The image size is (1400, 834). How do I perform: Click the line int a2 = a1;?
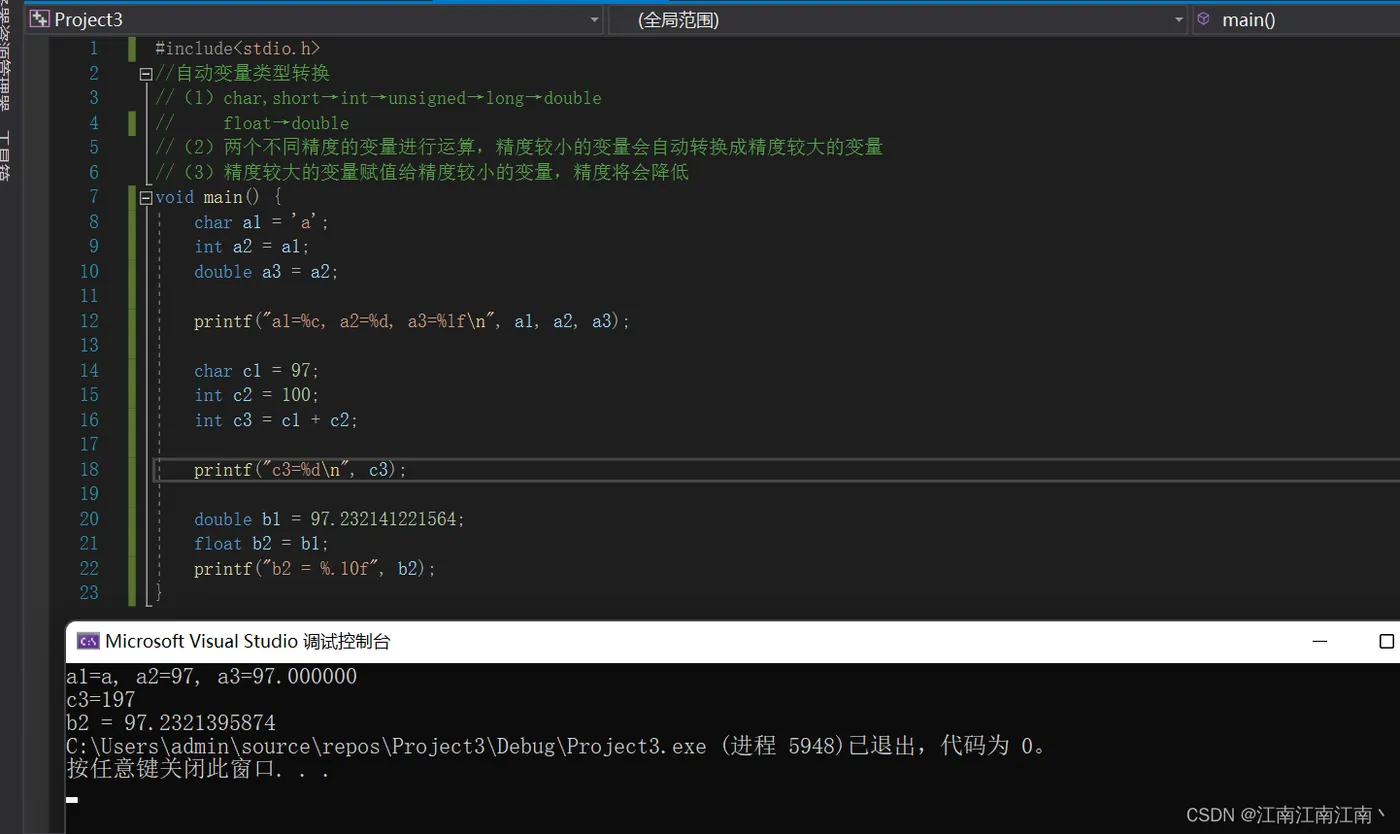click(x=253, y=247)
